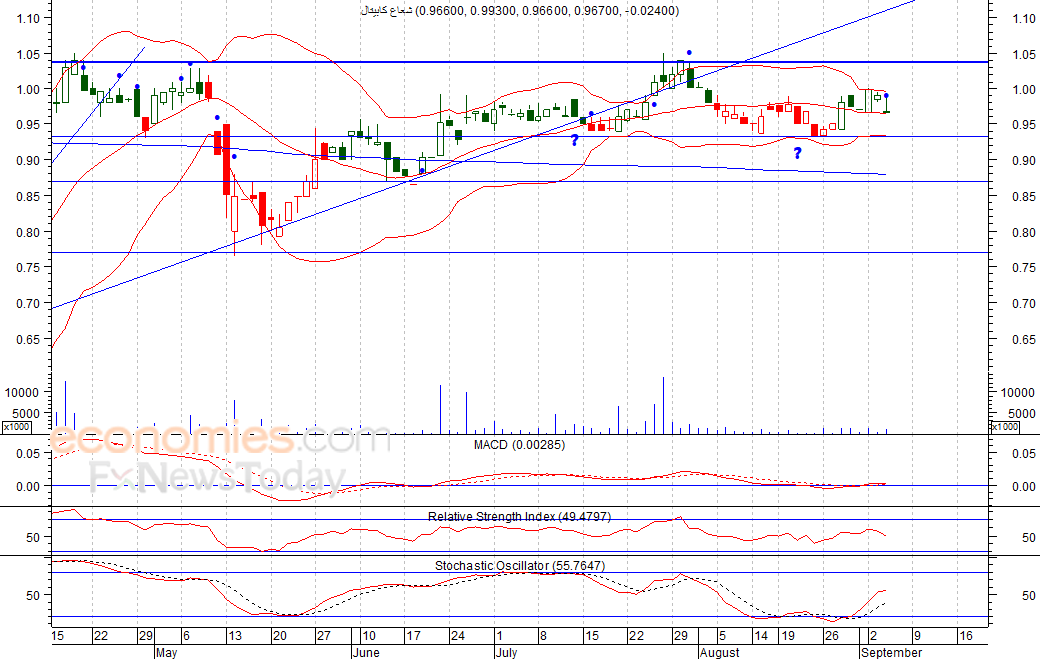The image size is (1040, 659).
Task: Click the blue question mark below mid-July candles
Action: pyautogui.click(x=574, y=140)
